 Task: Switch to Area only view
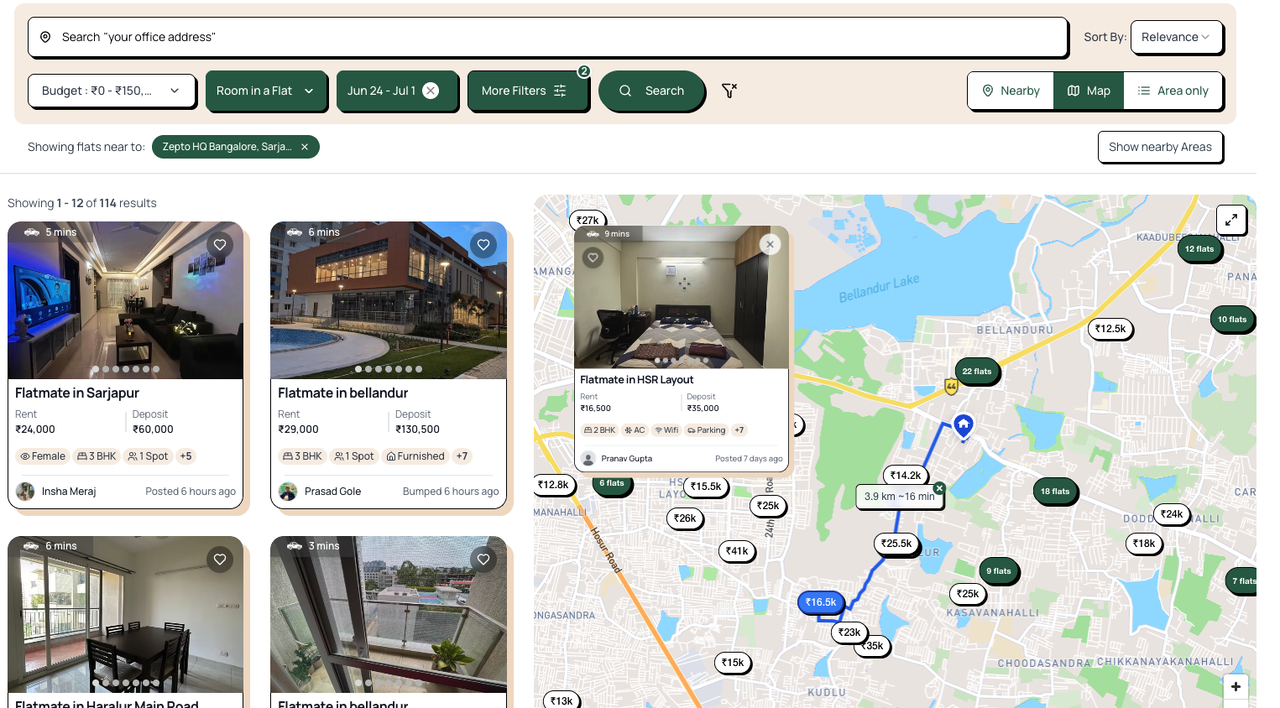tap(1173, 91)
